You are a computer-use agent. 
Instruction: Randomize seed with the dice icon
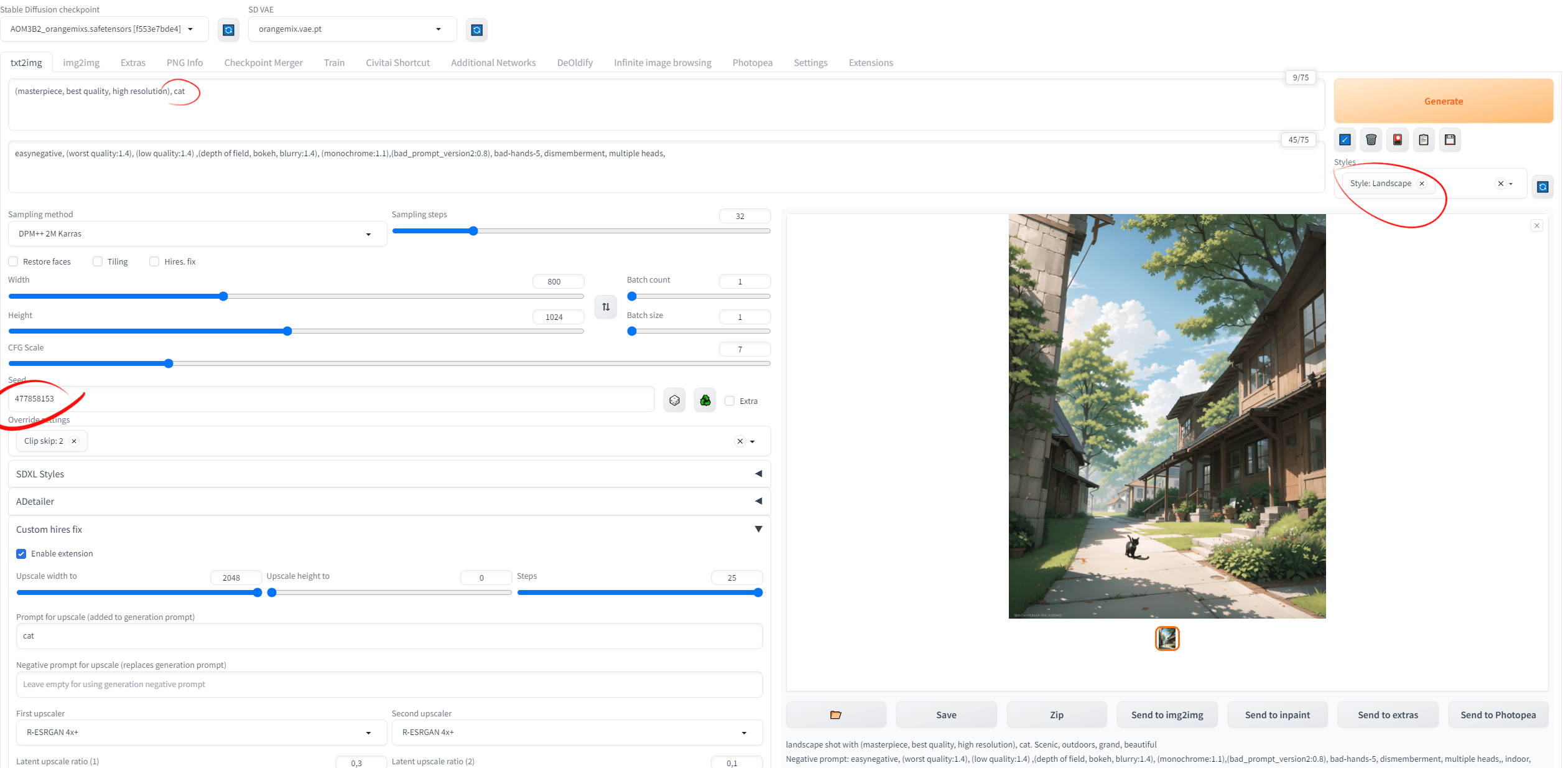[x=674, y=400]
